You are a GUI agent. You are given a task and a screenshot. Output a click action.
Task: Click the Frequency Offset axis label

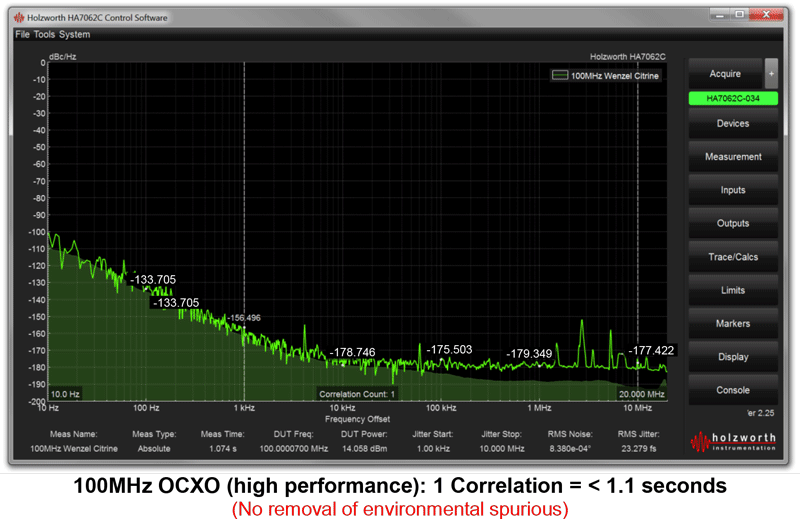coord(358,419)
